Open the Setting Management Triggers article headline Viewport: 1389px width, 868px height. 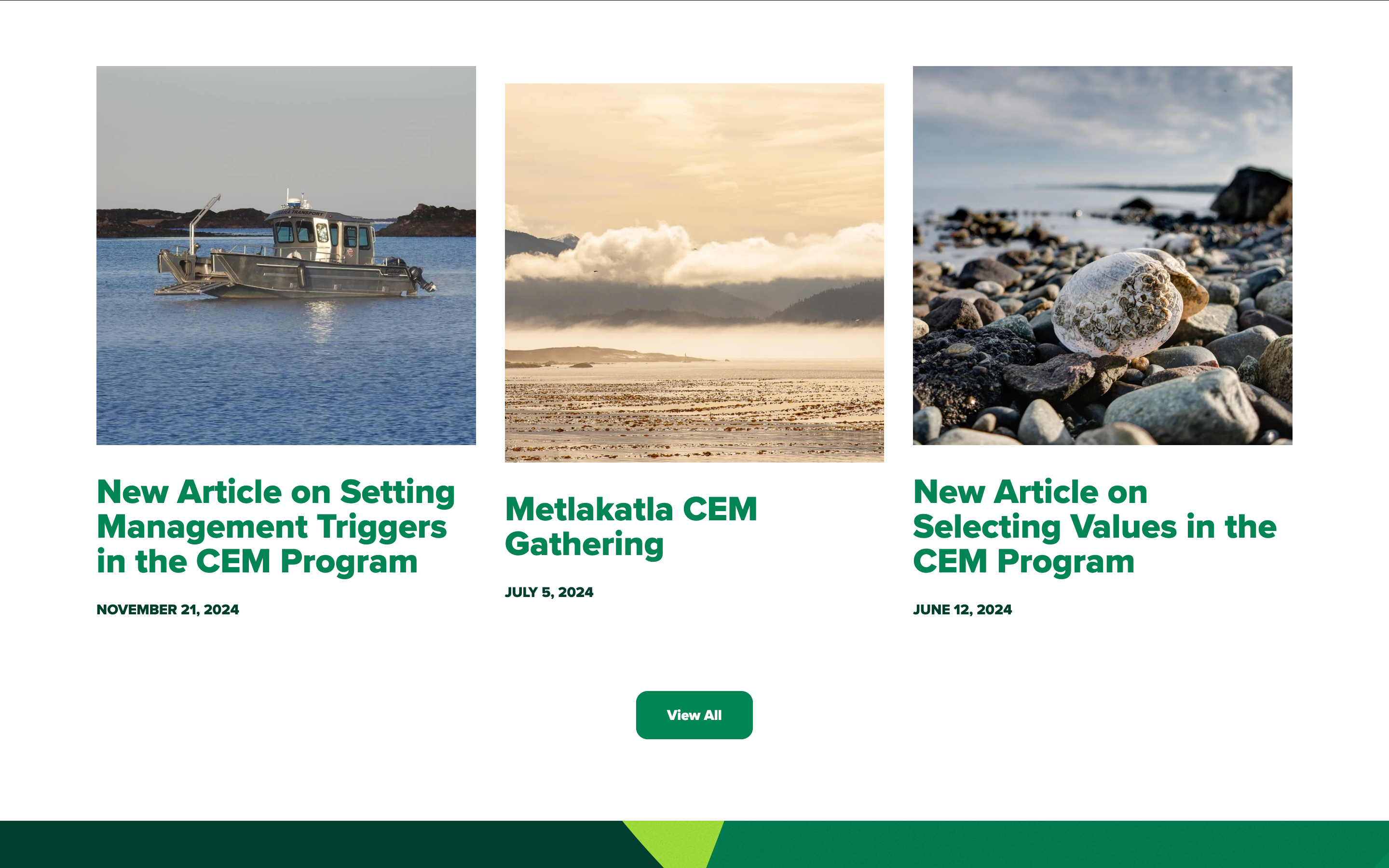click(276, 527)
